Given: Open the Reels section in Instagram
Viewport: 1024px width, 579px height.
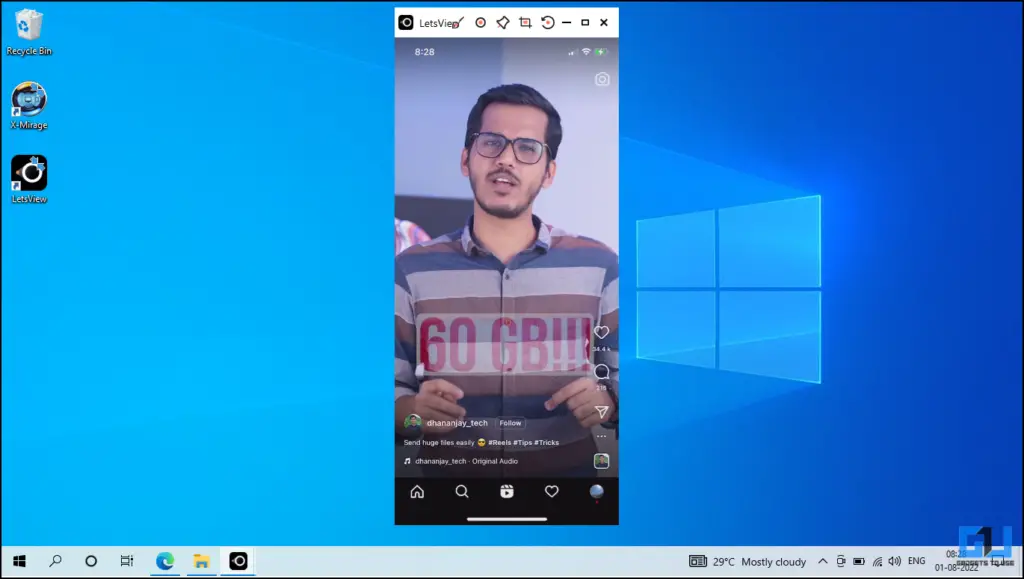Looking at the screenshot, I should [507, 492].
